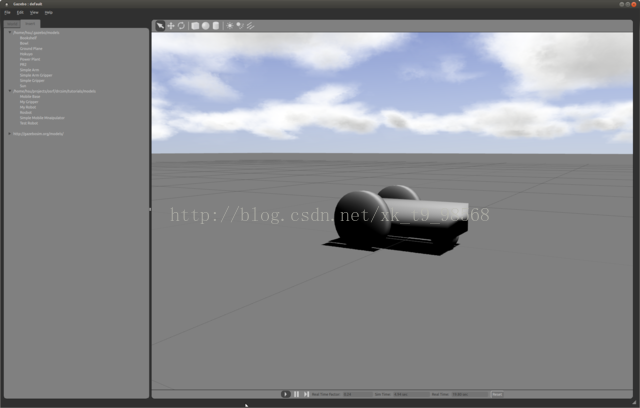640x408 pixels.
Task: Add a directional light
Action: [250, 26]
